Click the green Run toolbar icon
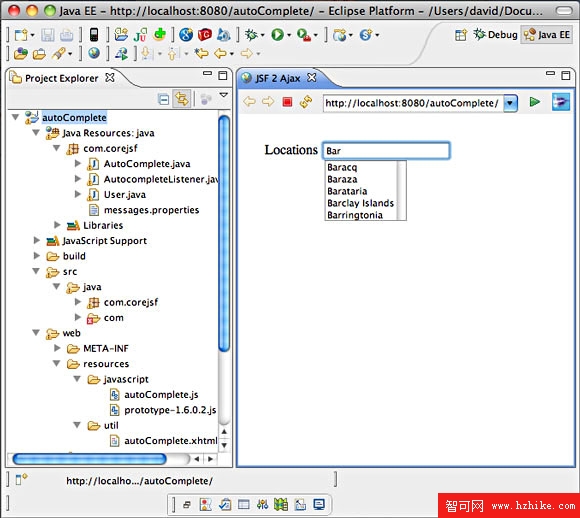 pos(277,35)
